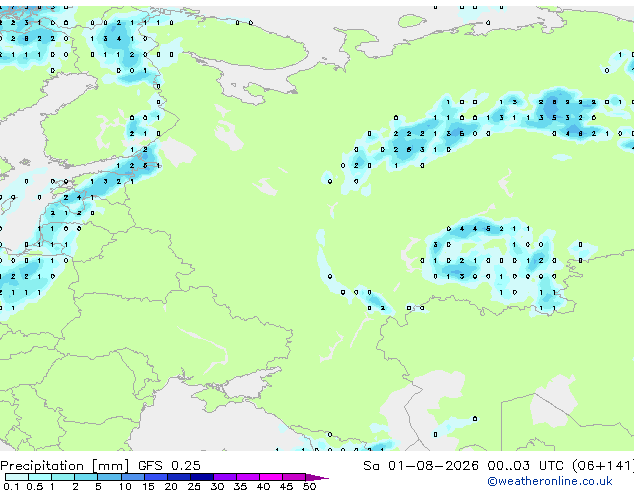The image size is (634, 490).
Task: Click the legend value label "10"
Action: point(125,486)
